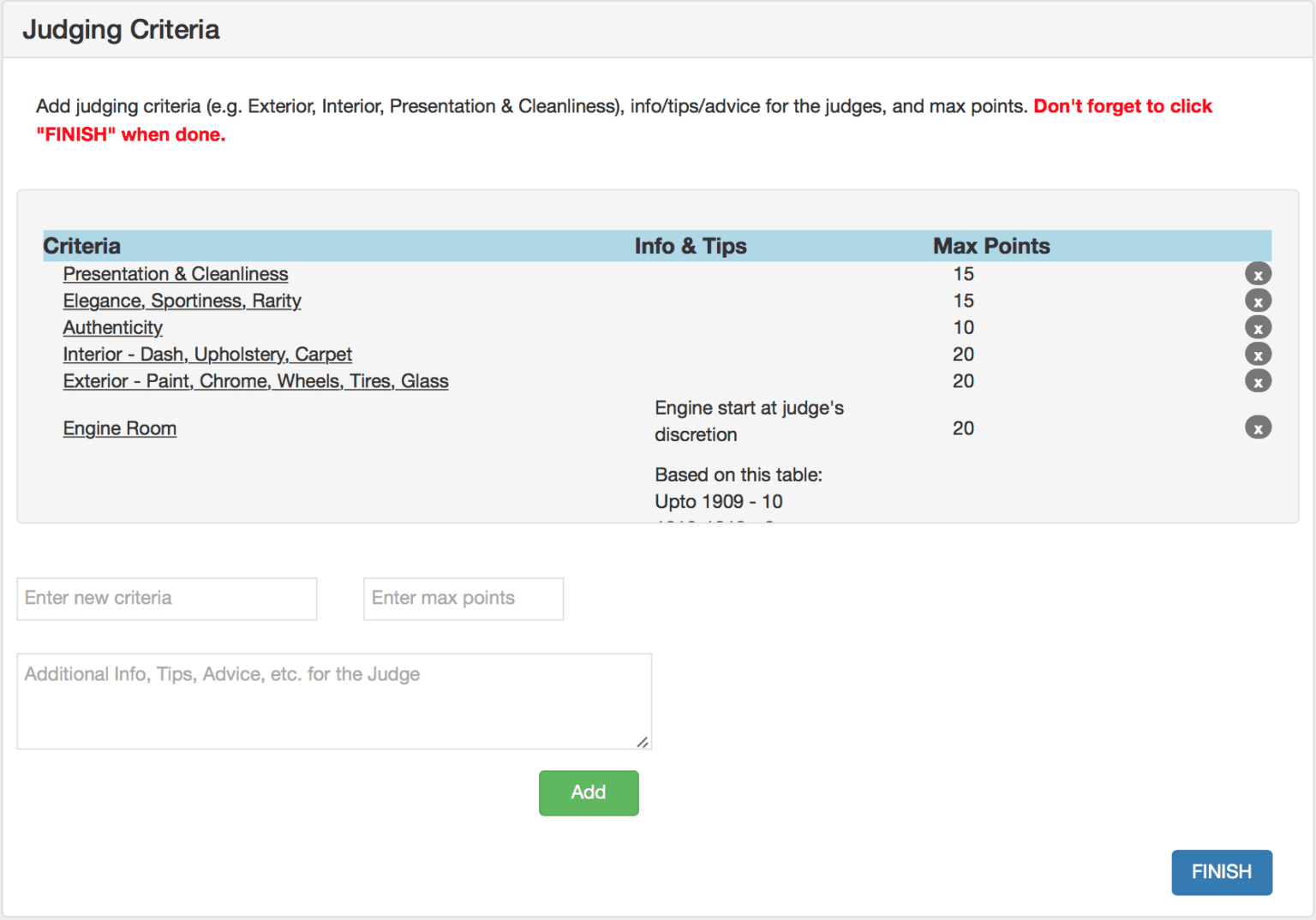
Task: Open the Presentation & Cleanliness criterion link
Action: 175,274
